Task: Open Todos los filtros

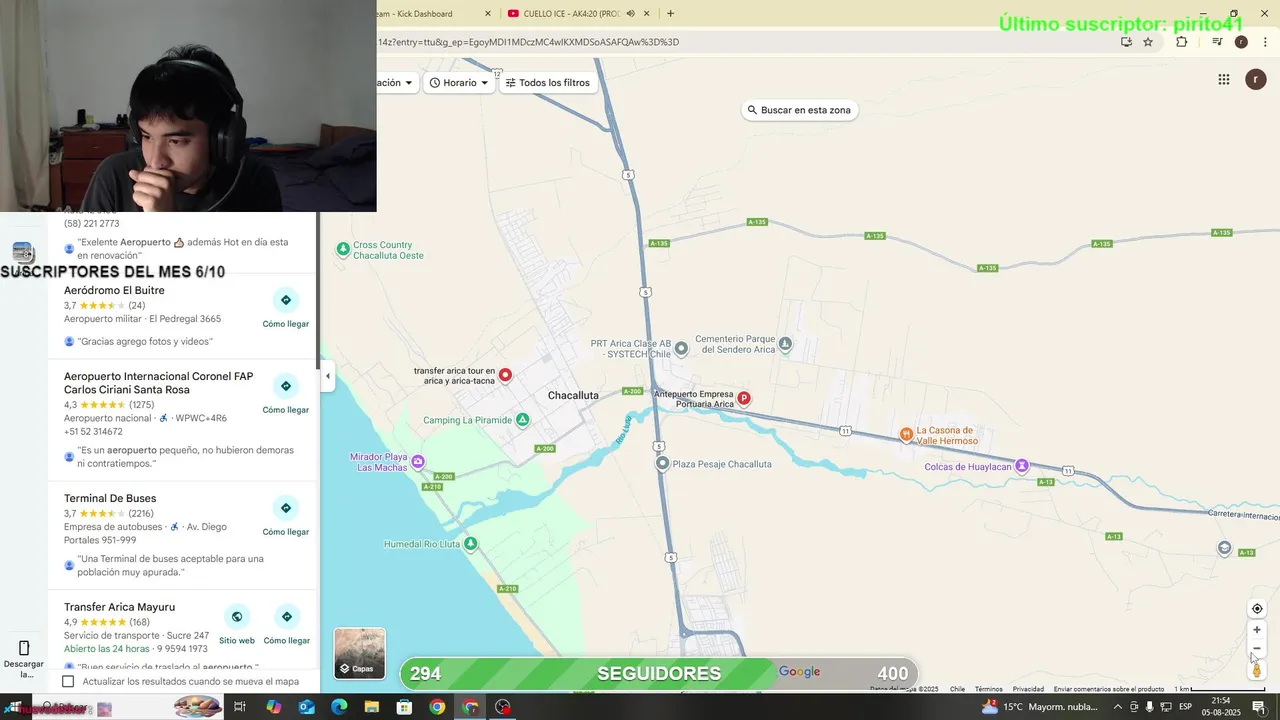Action: [x=548, y=83]
